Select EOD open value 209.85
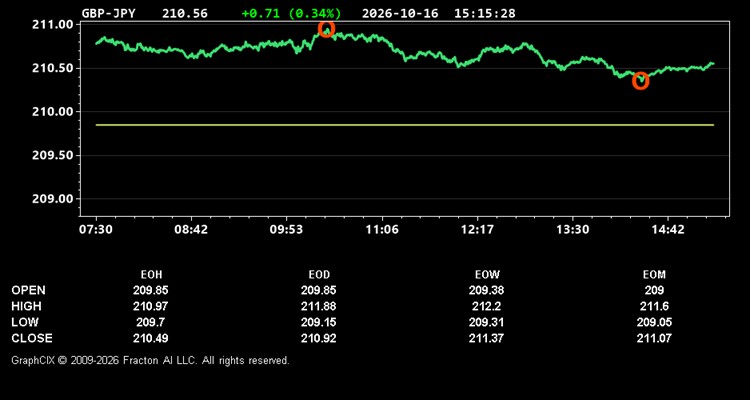This screenshot has height=400, width=750. (319, 290)
